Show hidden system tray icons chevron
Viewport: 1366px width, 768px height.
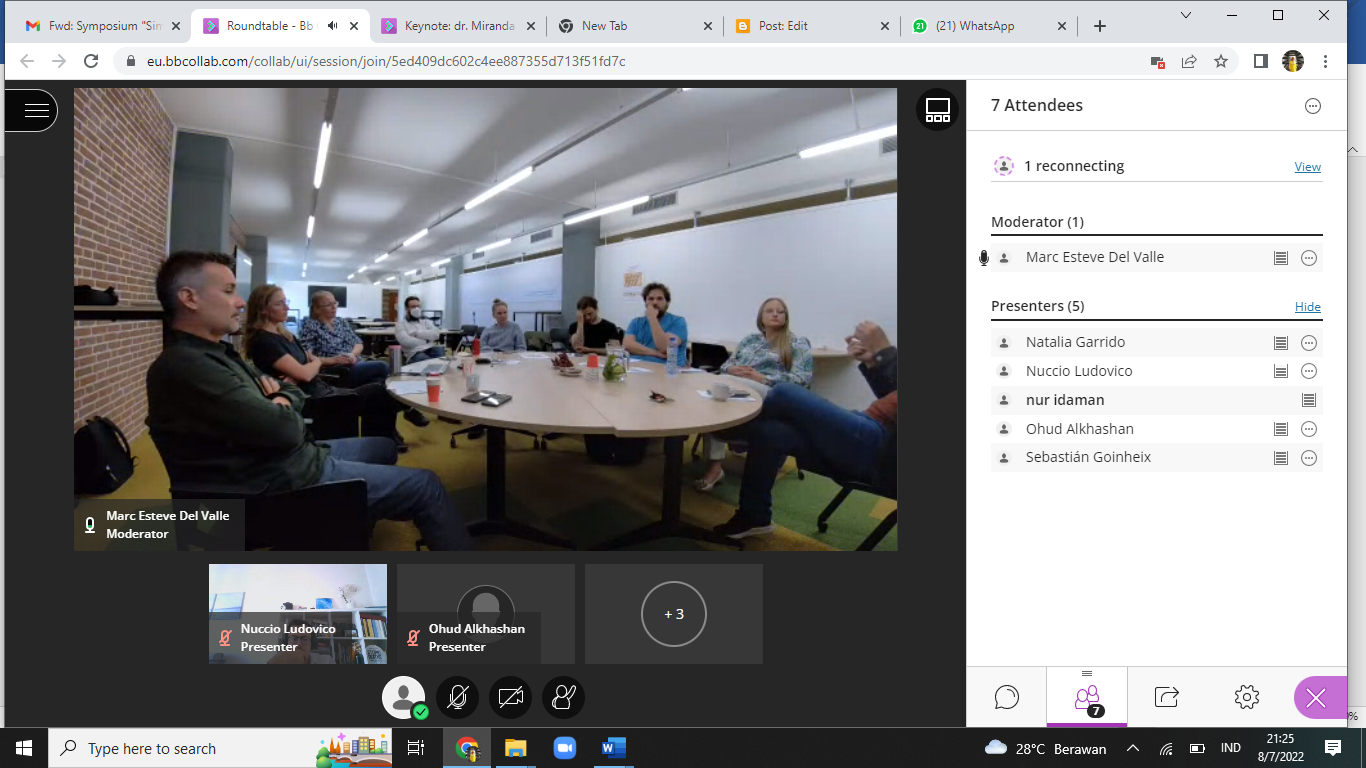[1133, 748]
